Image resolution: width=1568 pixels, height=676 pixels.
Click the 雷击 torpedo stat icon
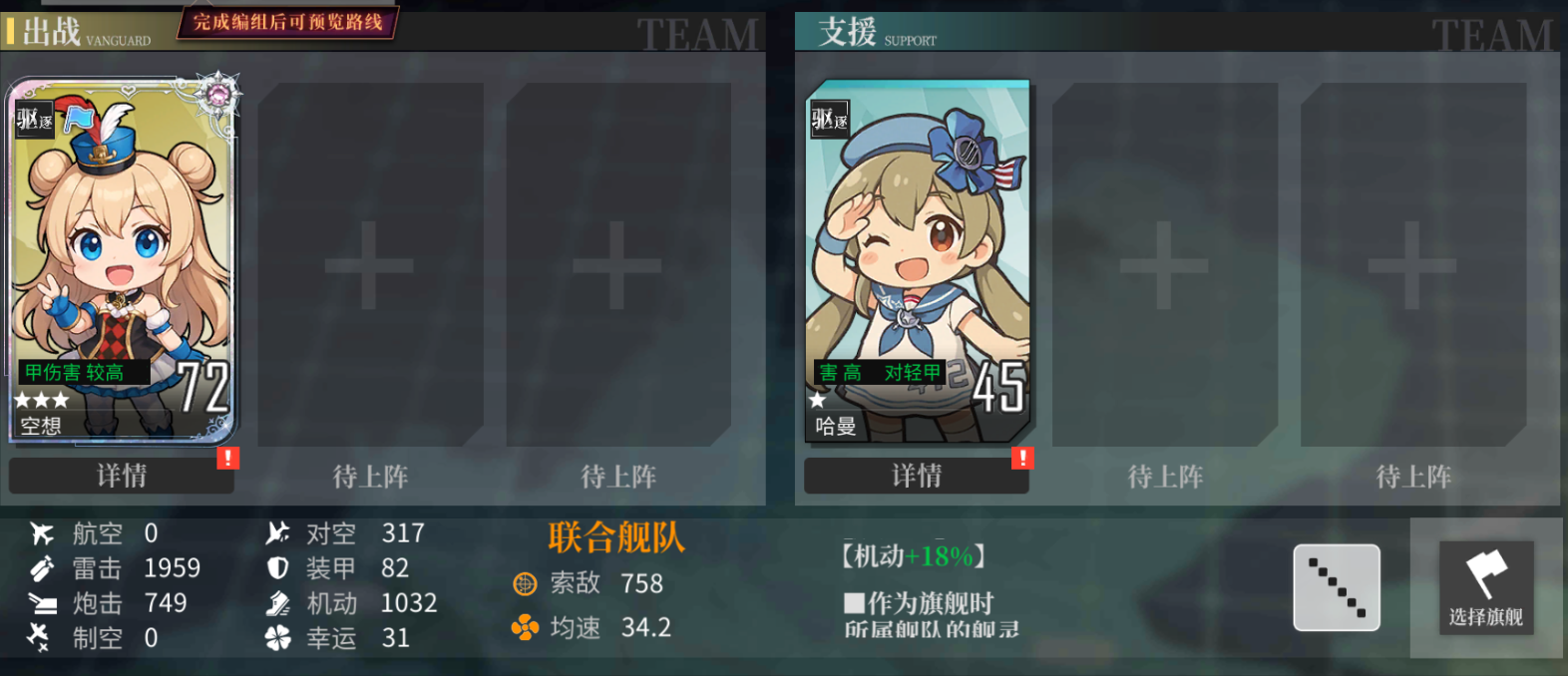click(42, 568)
